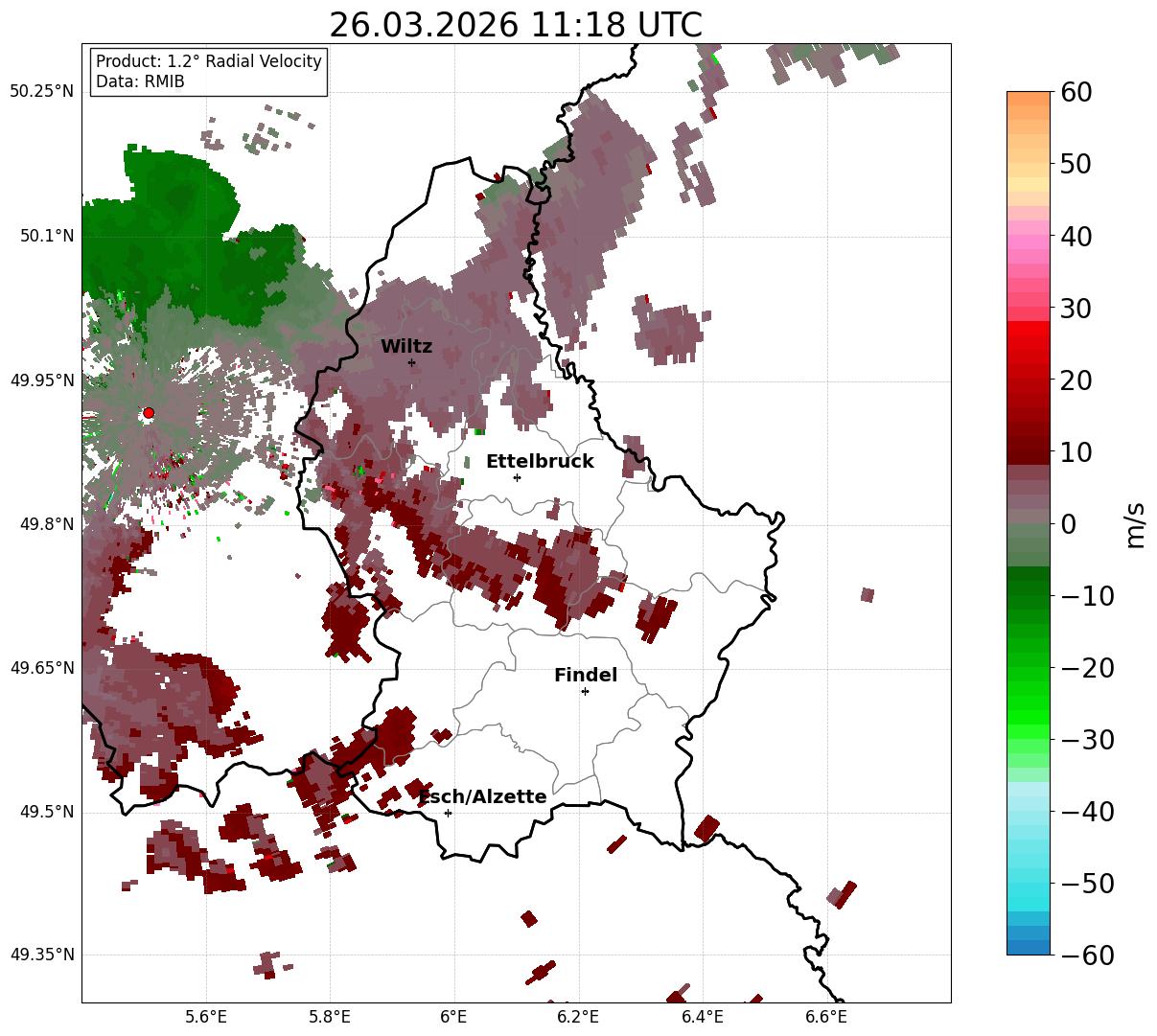Click the Product: 1.2° Radial Velocity text
This screenshot has width=1157, height=1036.
[x=209, y=61]
